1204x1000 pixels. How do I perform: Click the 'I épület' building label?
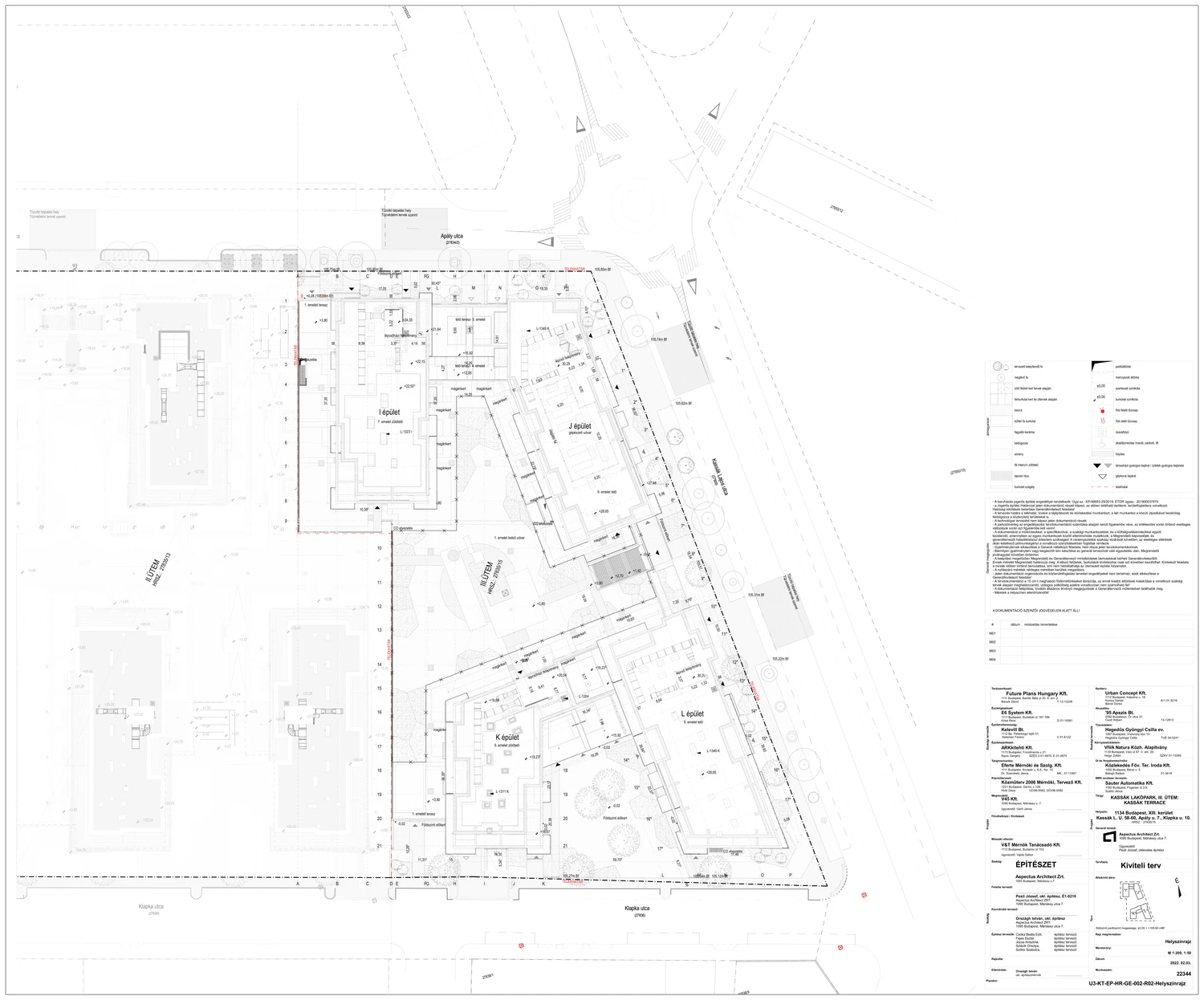pos(389,413)
